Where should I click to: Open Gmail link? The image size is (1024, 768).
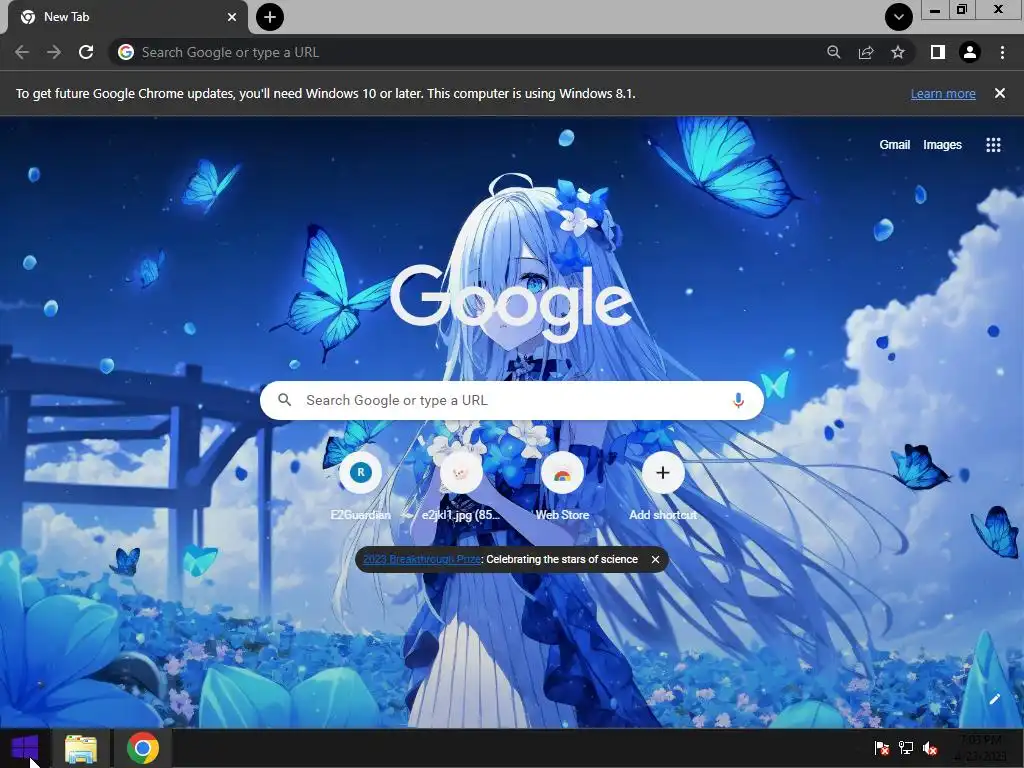(x=895, y=144)
